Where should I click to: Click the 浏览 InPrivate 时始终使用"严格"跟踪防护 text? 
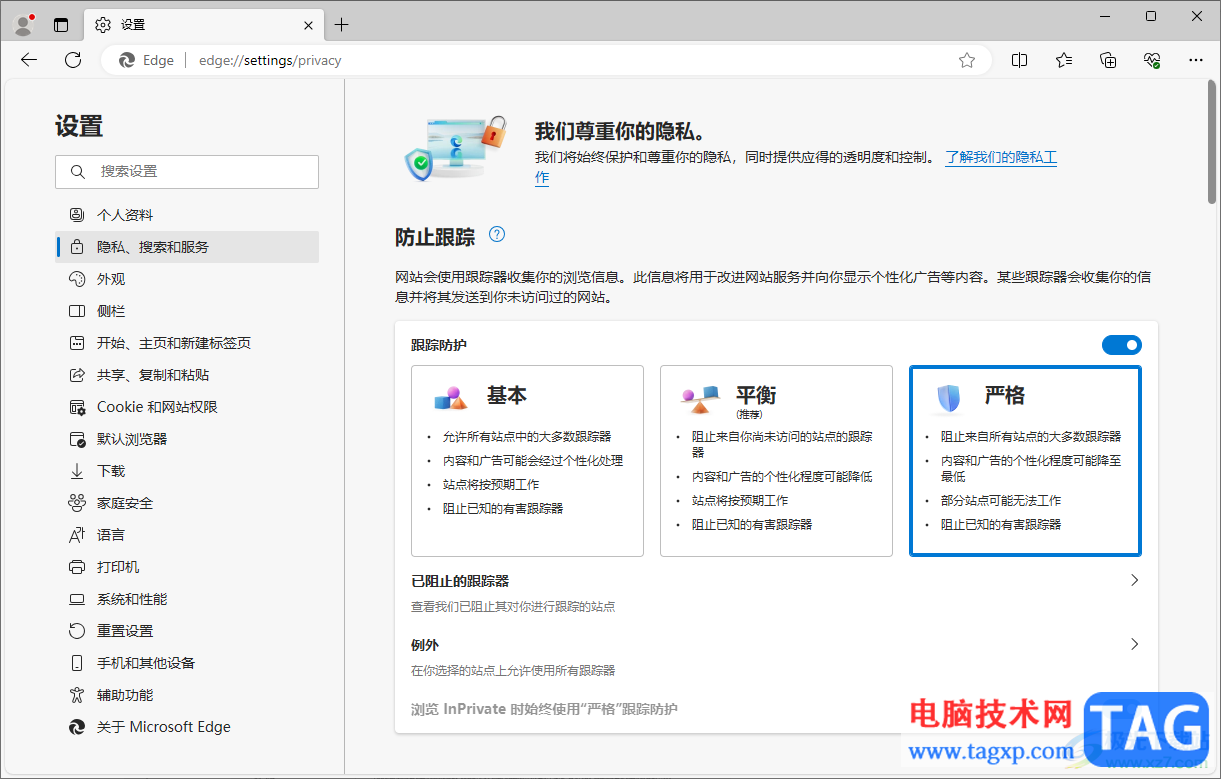(x=544, y=709)
